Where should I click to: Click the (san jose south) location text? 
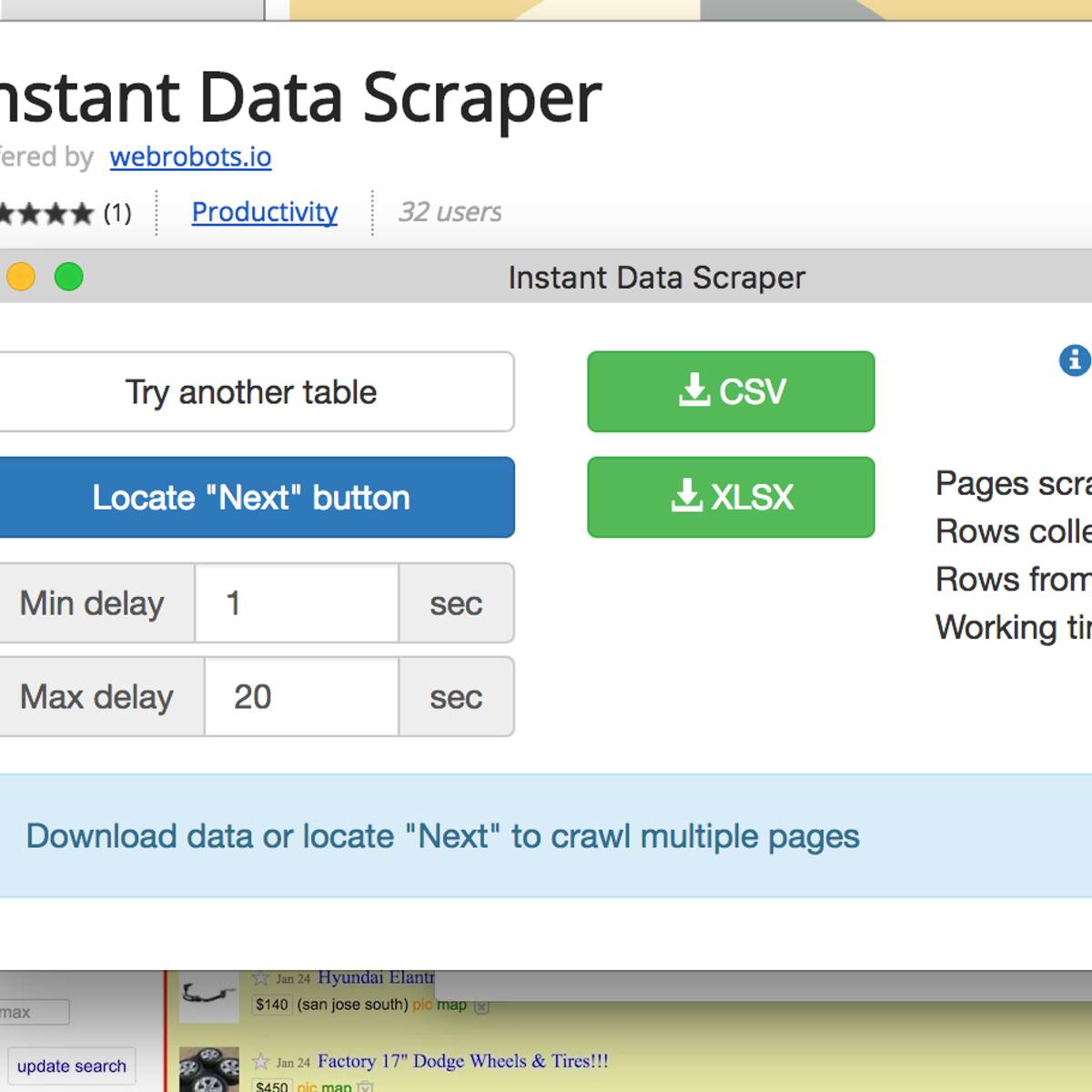(x=352, y=1005)
